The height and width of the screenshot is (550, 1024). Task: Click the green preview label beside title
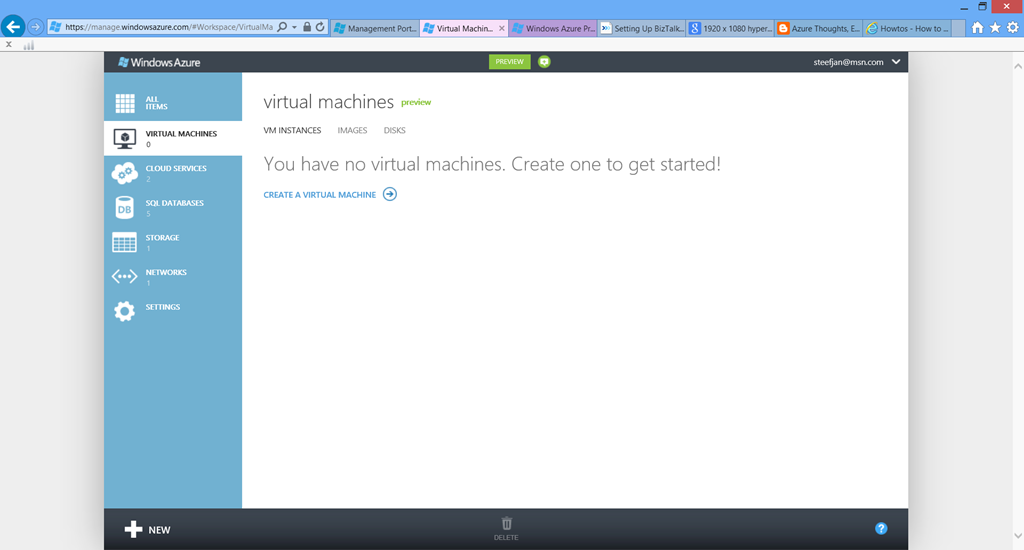pos(416,103)
